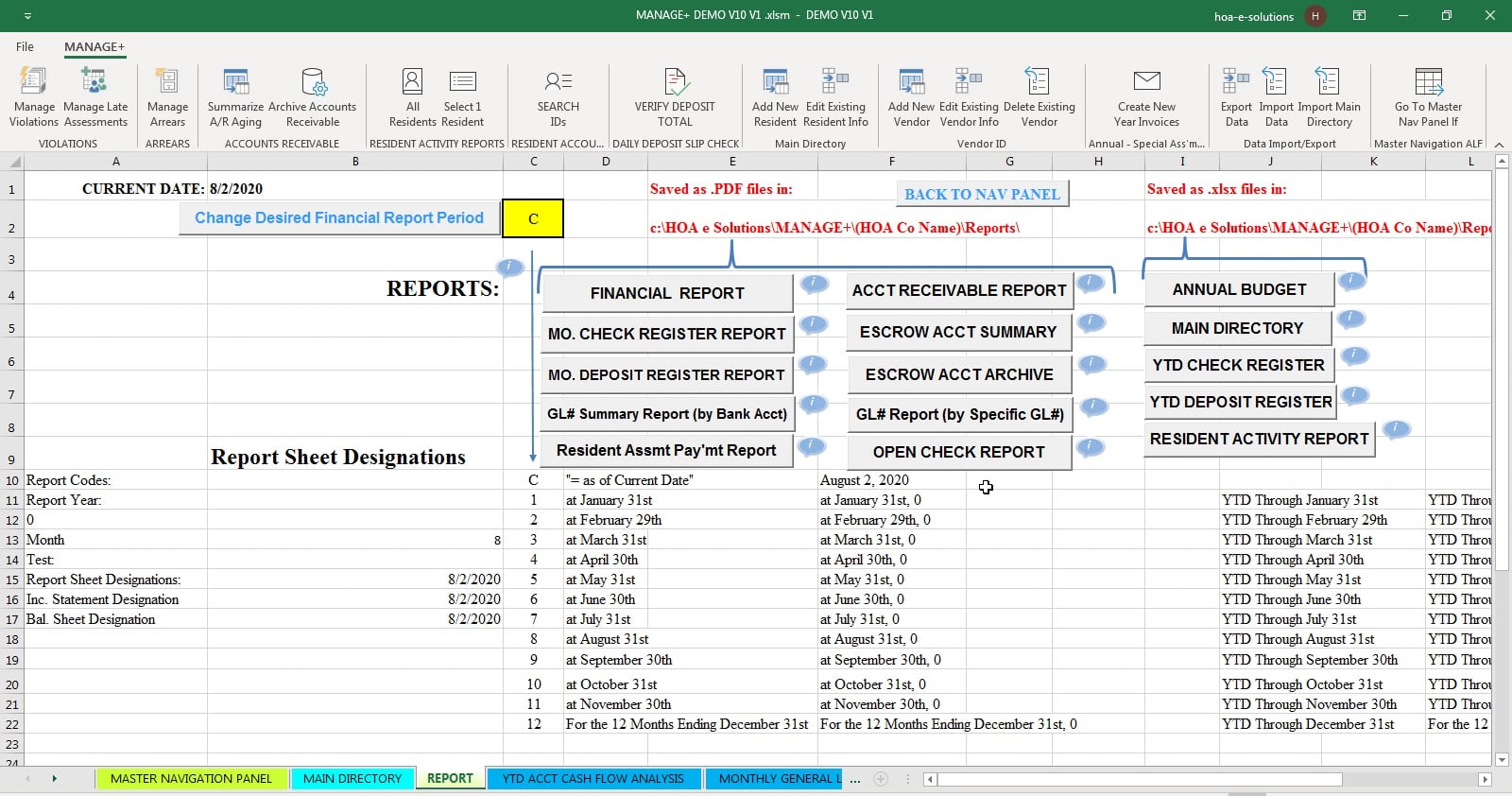Open the Search IDs tool
This screenshot has height=796, width=1512.
[x=558, y=97]
